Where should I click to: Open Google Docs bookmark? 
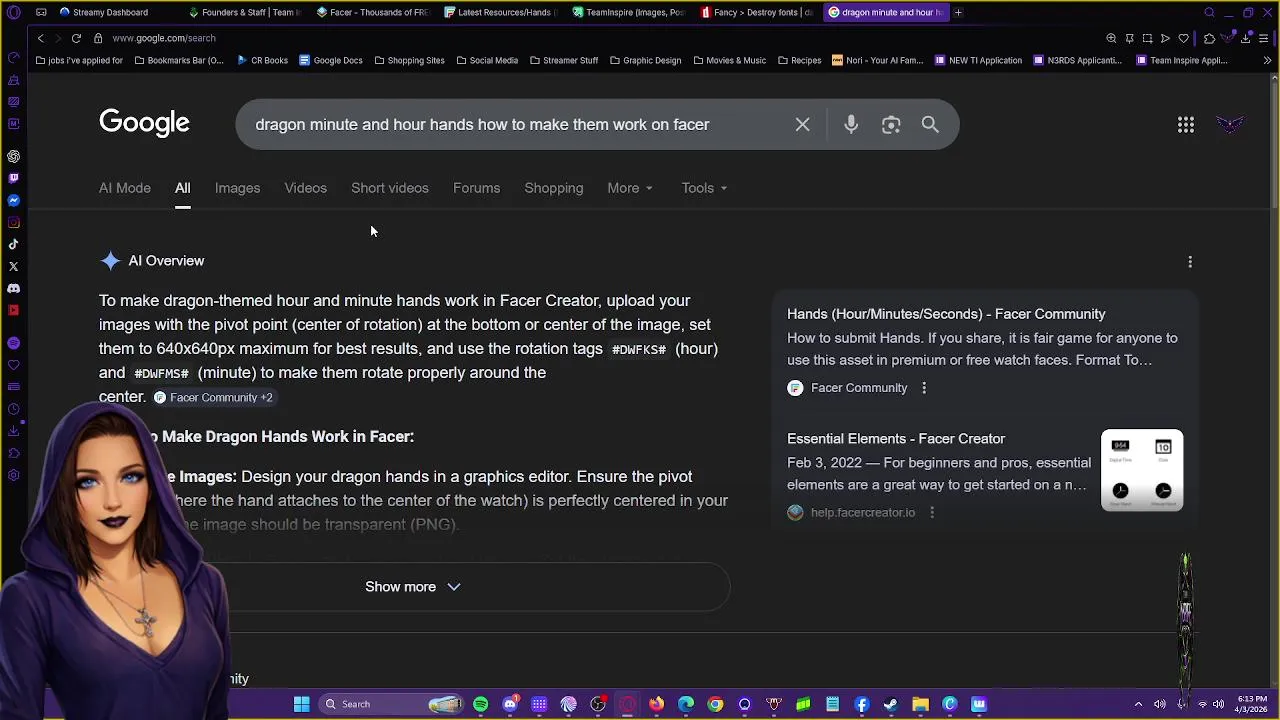coord(331,60)
